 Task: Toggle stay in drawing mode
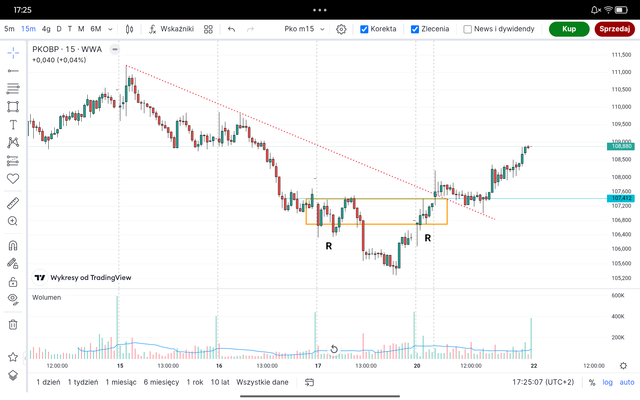[13, 263]
